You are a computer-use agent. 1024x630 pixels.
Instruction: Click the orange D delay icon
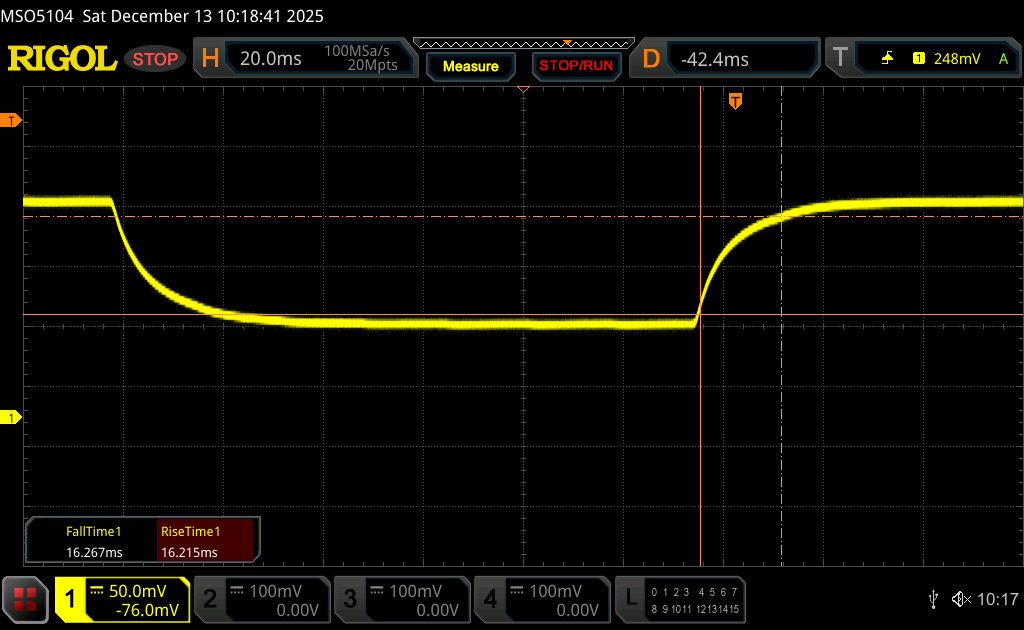[651, 58]
